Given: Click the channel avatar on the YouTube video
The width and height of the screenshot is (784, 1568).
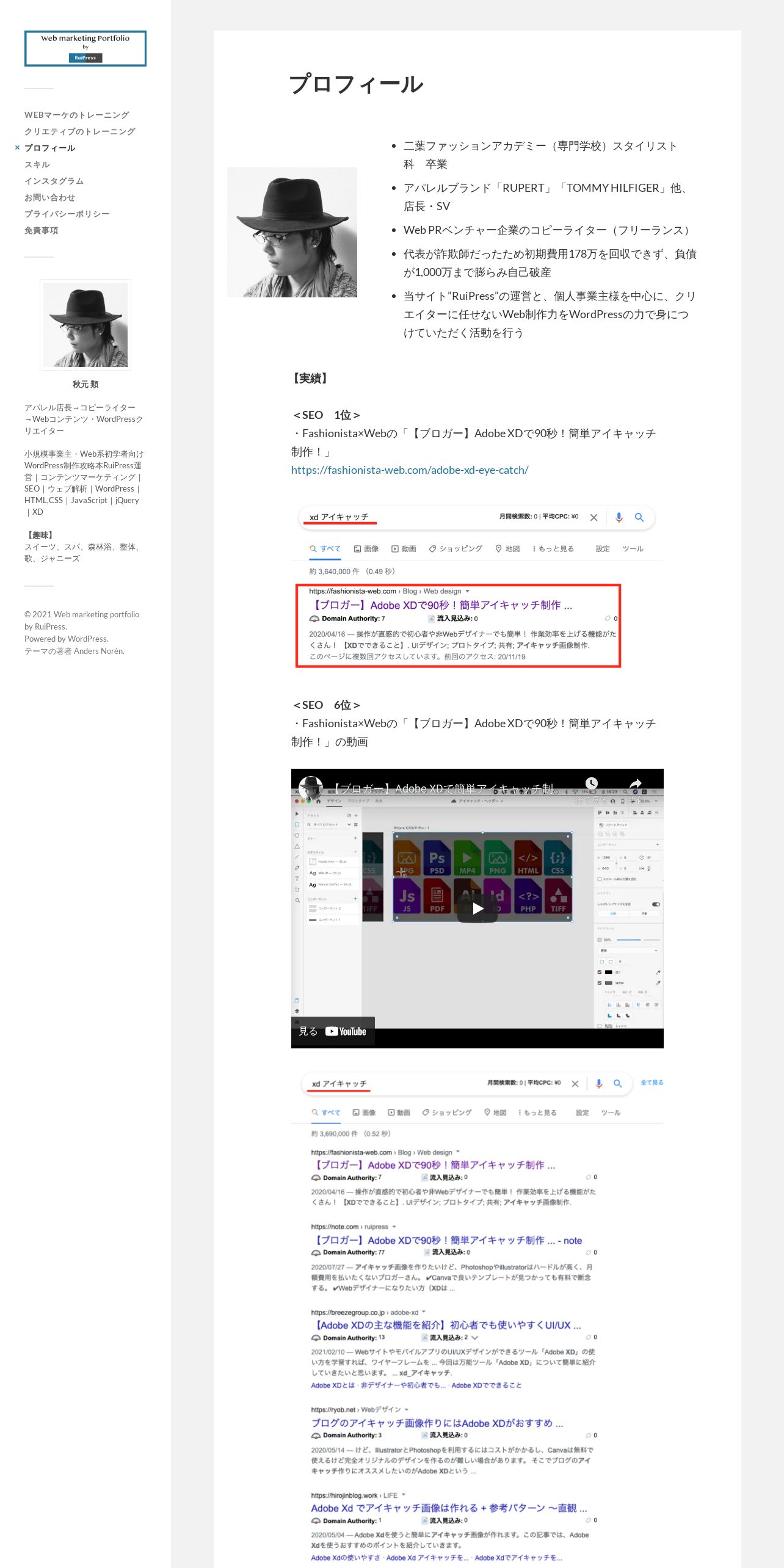Looking at the screenshot, I should [311, 788].
